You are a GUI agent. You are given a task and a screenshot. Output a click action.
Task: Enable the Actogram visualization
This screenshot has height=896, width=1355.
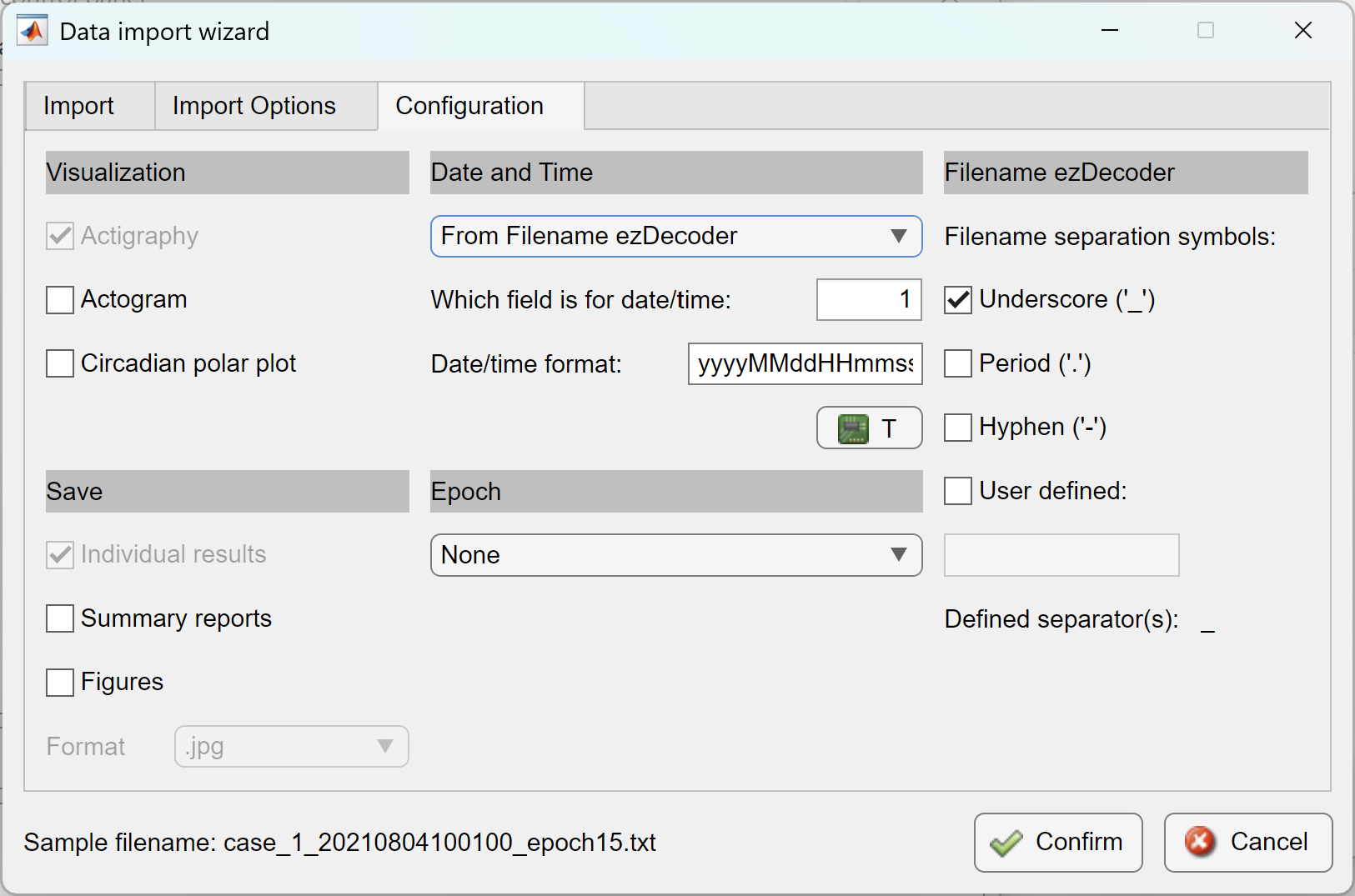59,299
